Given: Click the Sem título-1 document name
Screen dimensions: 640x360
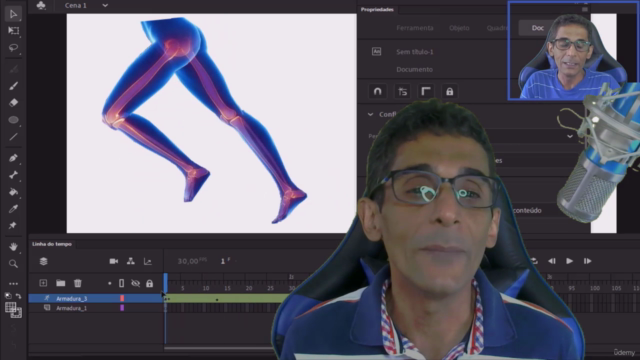Looking at the screenshot, I should [x=415, y=52].
